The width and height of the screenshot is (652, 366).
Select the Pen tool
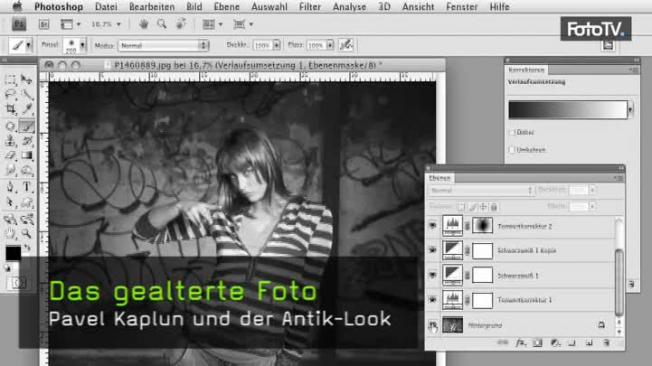tap(10, 187)
